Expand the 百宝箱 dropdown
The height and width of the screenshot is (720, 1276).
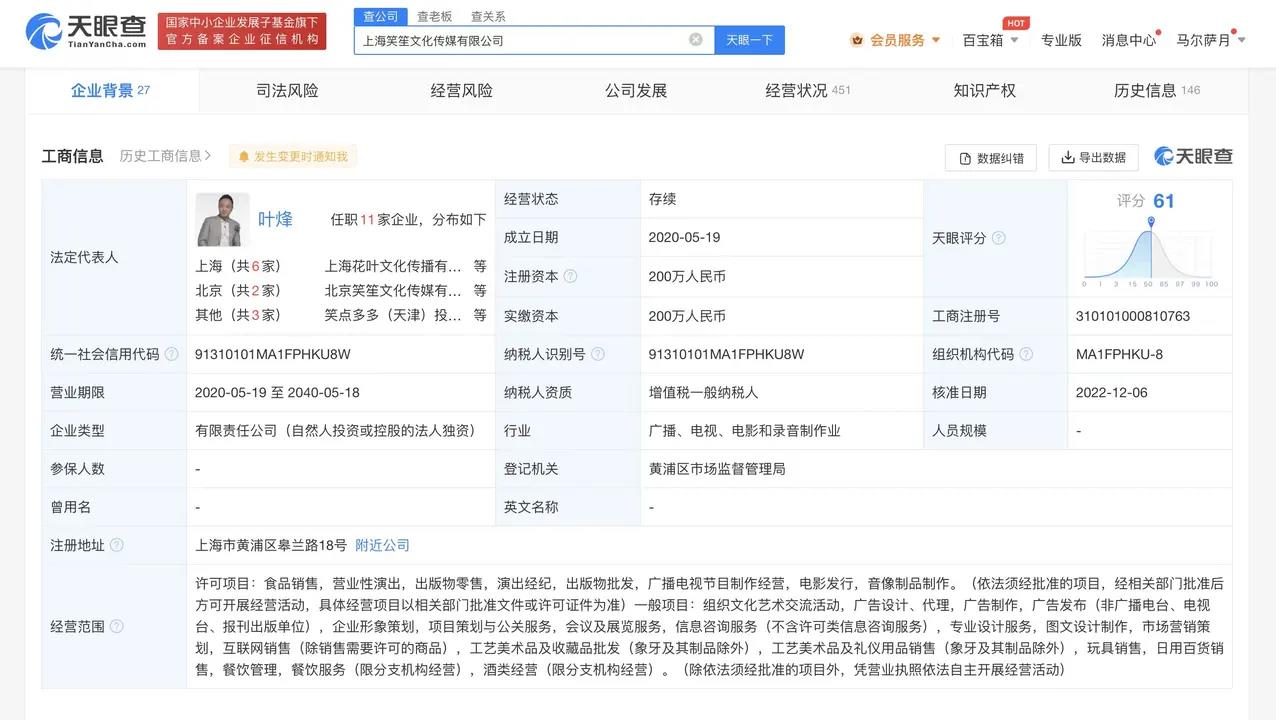coord(990,40)
